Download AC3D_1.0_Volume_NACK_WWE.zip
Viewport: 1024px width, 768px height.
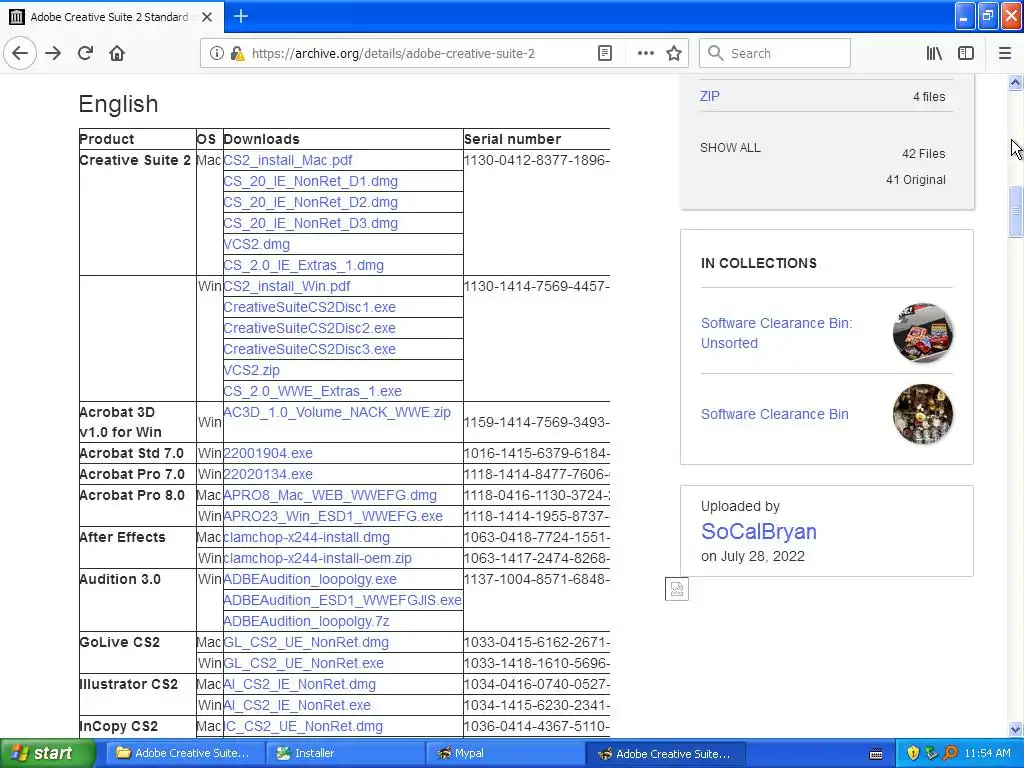[x=337, y=413]
